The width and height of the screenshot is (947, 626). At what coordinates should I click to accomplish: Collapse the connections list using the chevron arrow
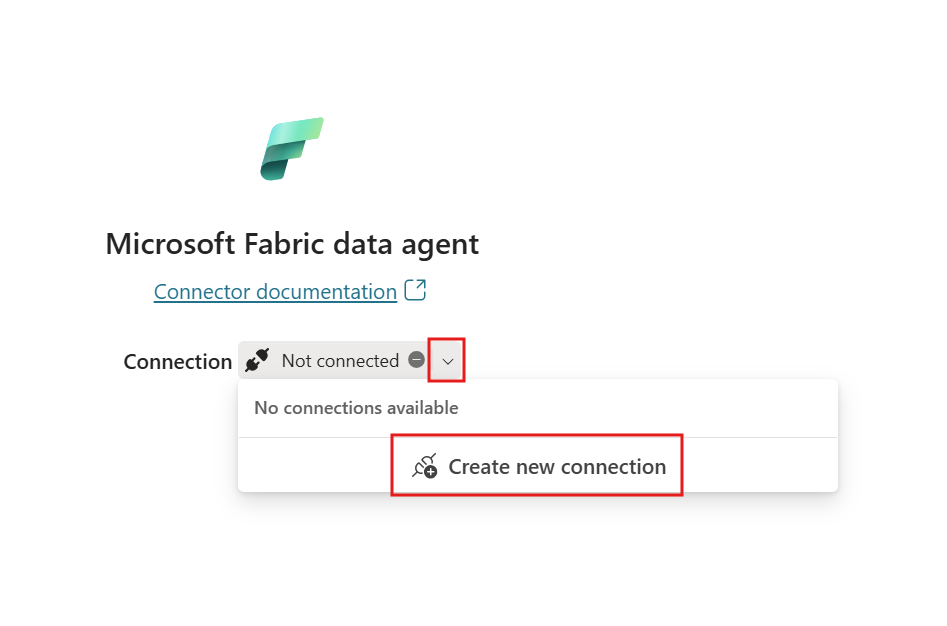pyautogui.click(x=447, y=360)
